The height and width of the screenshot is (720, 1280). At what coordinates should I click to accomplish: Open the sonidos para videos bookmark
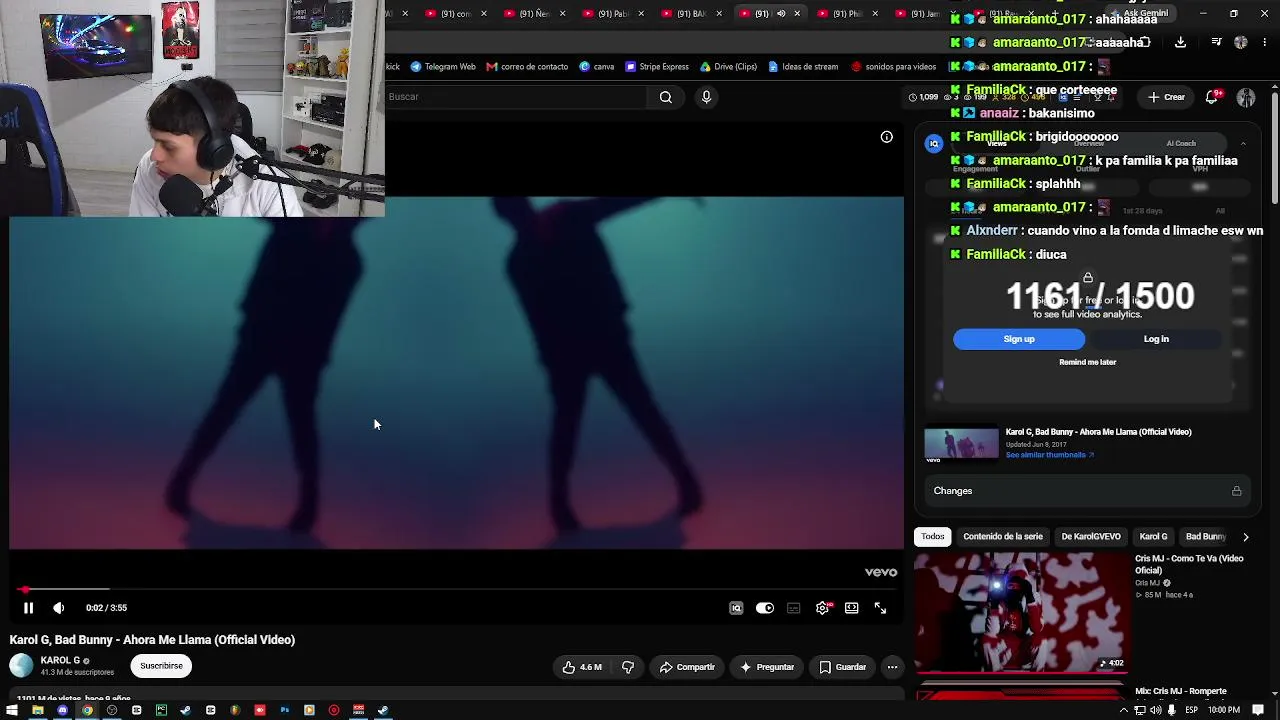coord(894,67)
